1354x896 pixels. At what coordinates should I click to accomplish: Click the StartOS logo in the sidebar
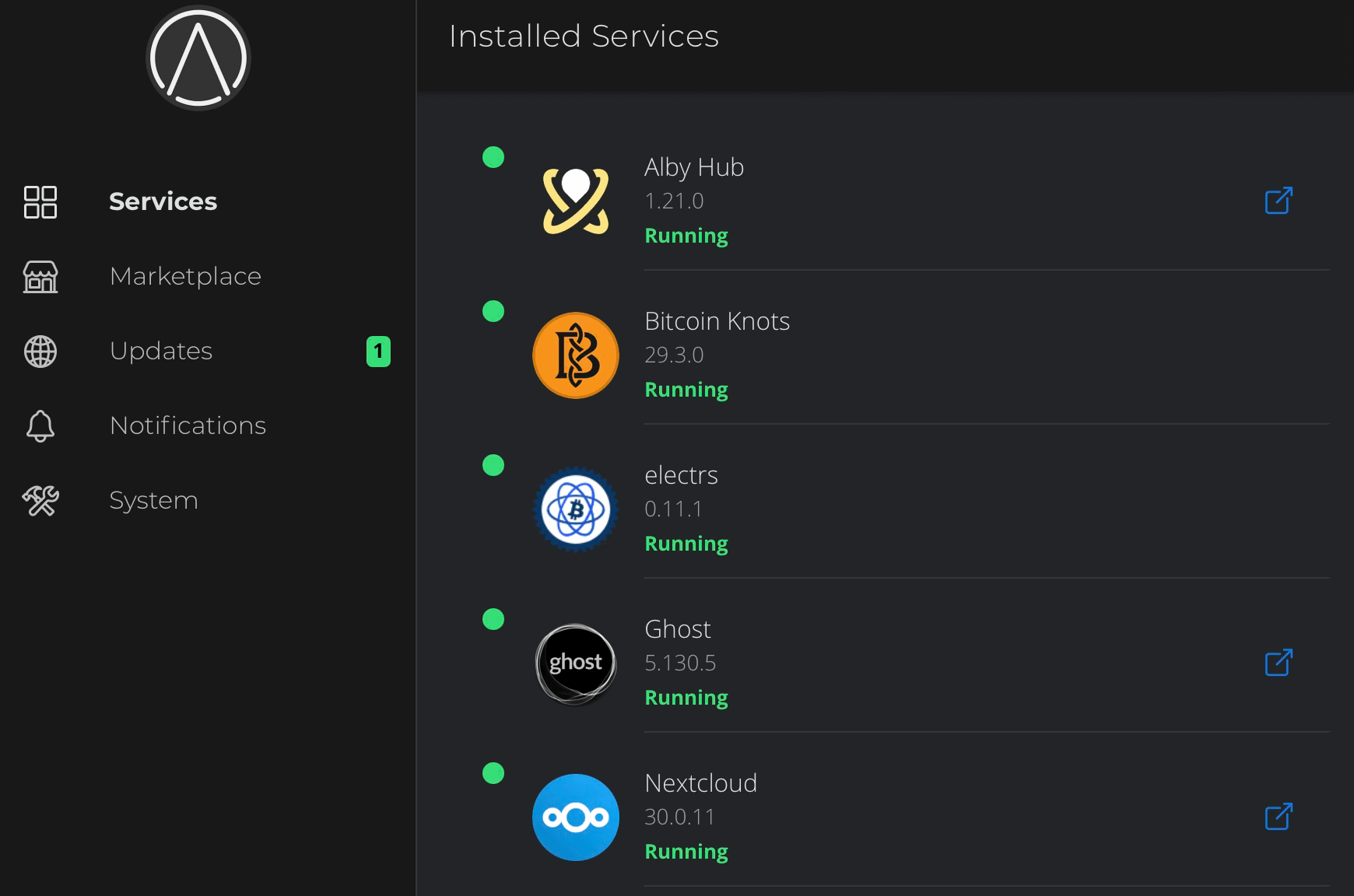[x=198, y=58]
